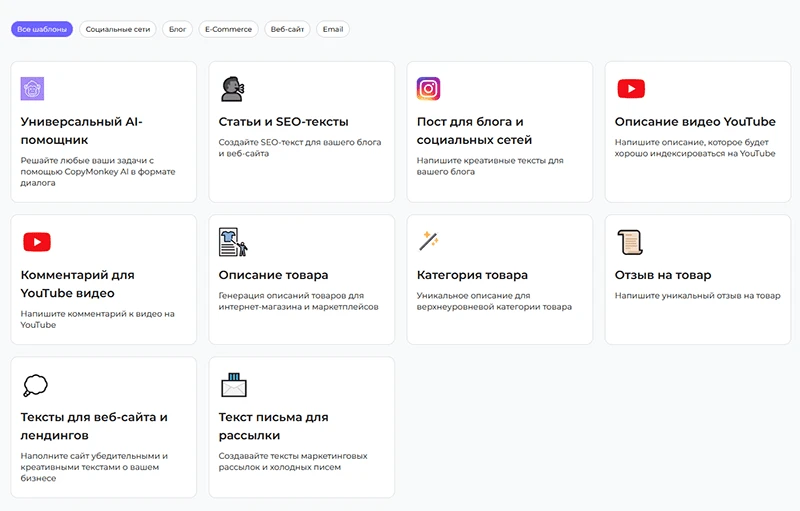Click text 'Напишите описание, которое будет хорошо индексироваться'
Viewport: 800px width, 511px height.
point(695,148)
